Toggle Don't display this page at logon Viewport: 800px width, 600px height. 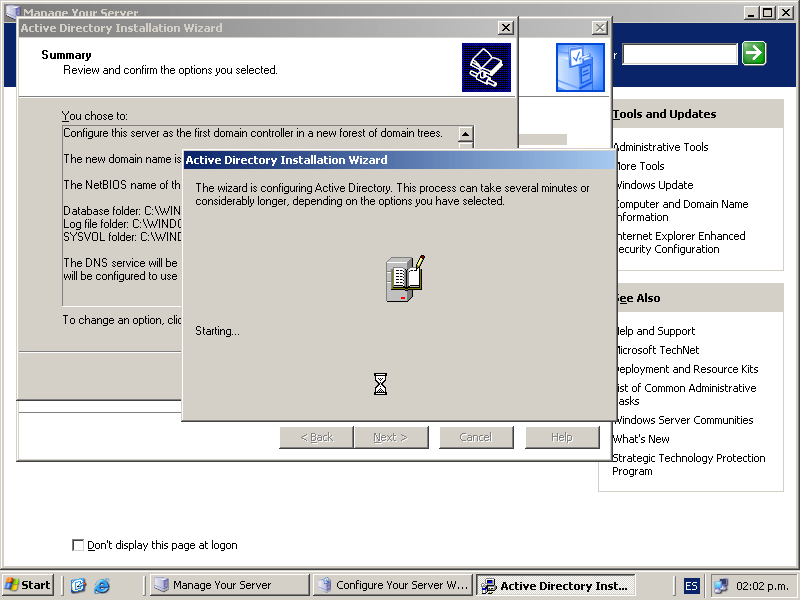click(79, 545)
